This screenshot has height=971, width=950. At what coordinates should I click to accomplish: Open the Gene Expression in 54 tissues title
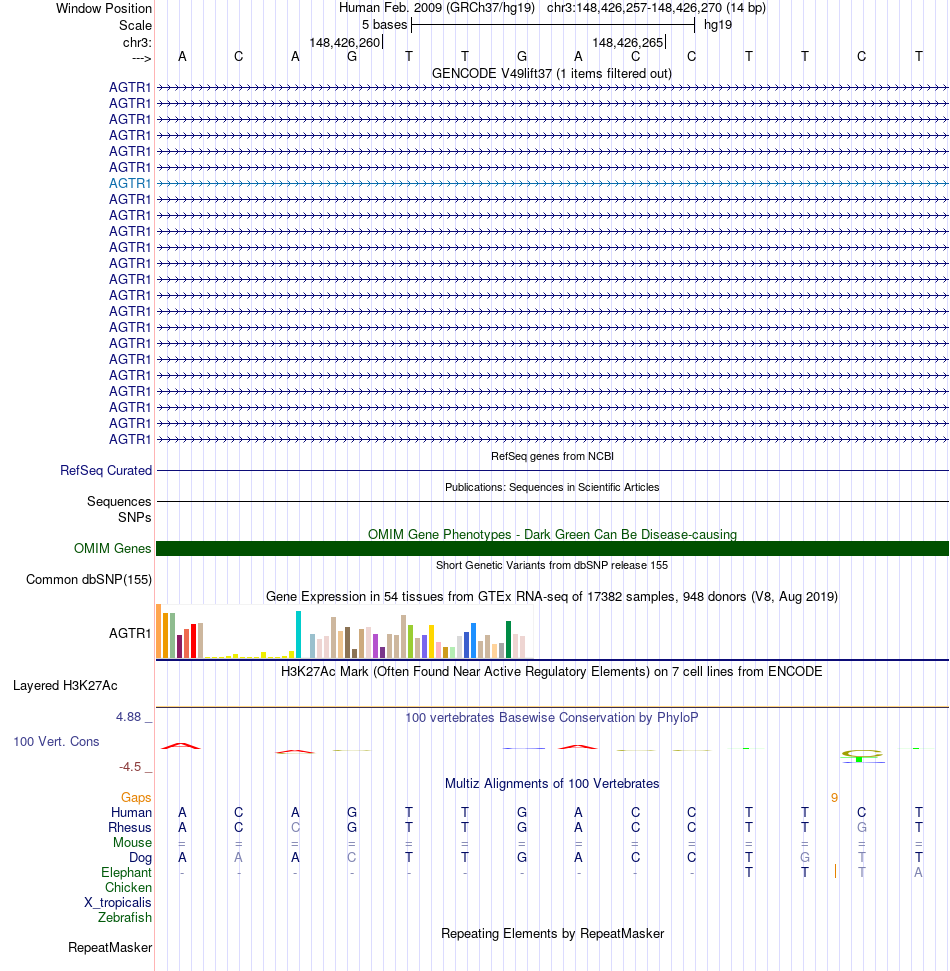pyautogui.click(x=552, y=597)
